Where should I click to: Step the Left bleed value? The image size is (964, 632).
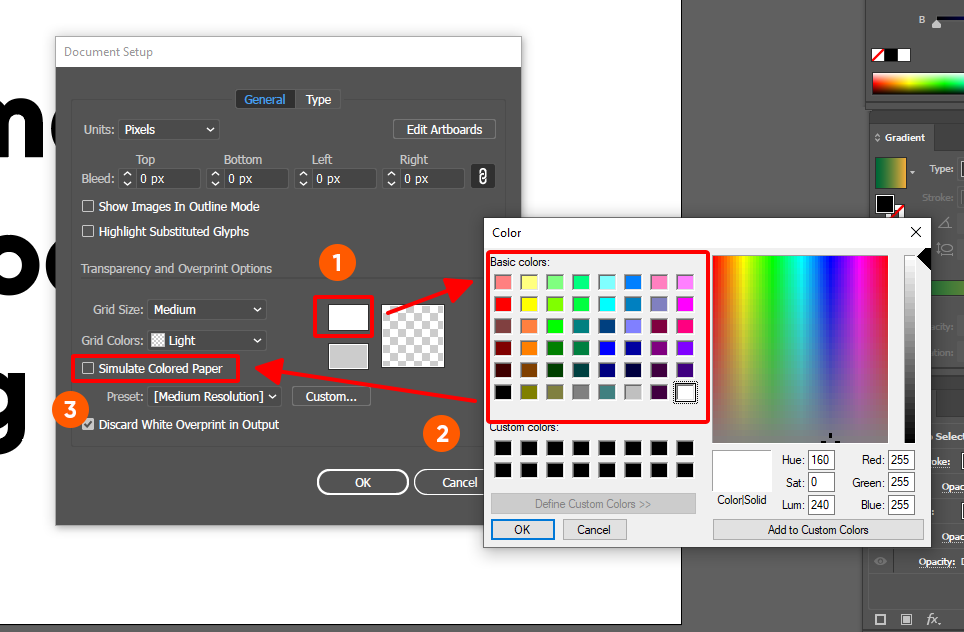coord(303,178)
